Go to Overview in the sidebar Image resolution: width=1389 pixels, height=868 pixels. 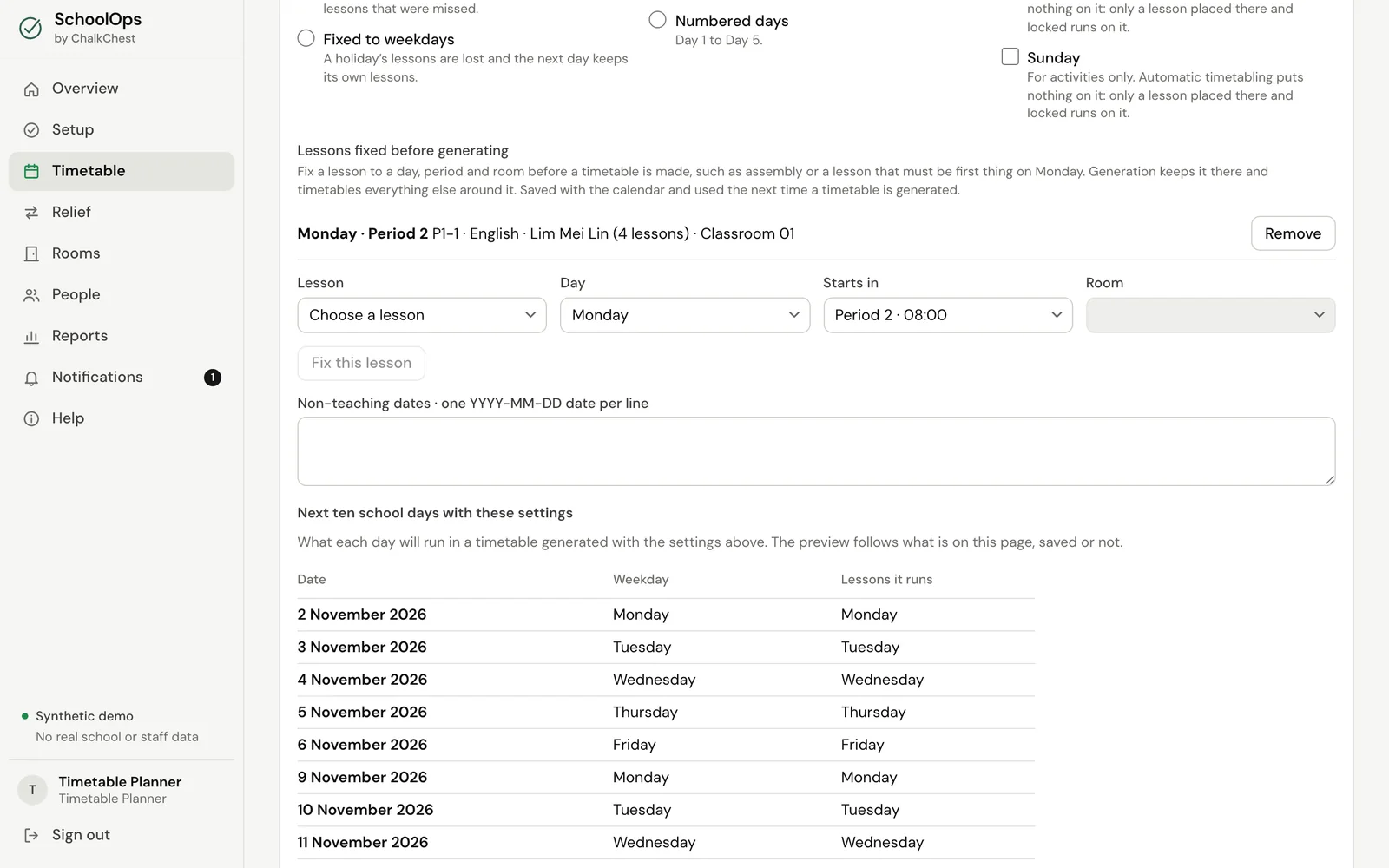(x=122, y=89)
